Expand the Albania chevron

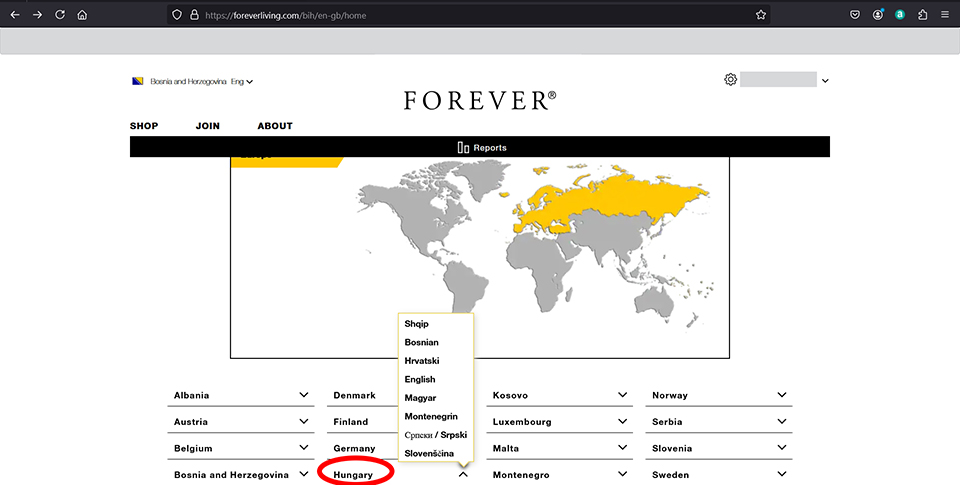click(304, 395)
